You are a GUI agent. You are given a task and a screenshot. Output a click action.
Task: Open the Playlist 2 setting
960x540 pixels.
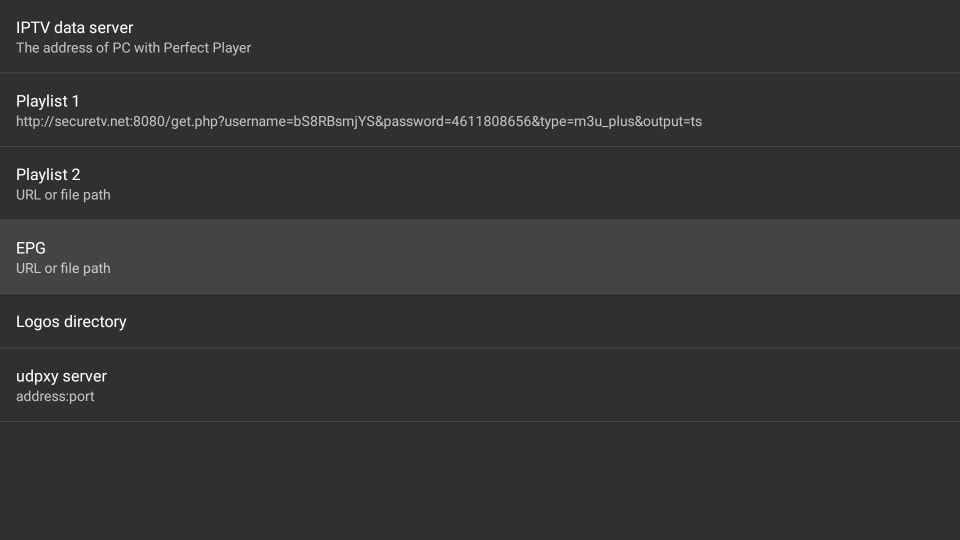click(48, 175)
